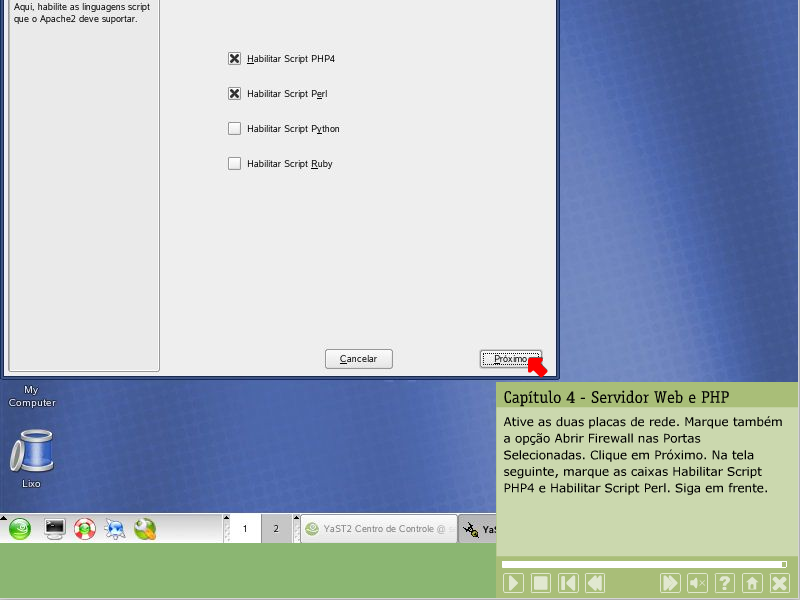
Task: Click Próximo to continue
Action: point(510,358)
